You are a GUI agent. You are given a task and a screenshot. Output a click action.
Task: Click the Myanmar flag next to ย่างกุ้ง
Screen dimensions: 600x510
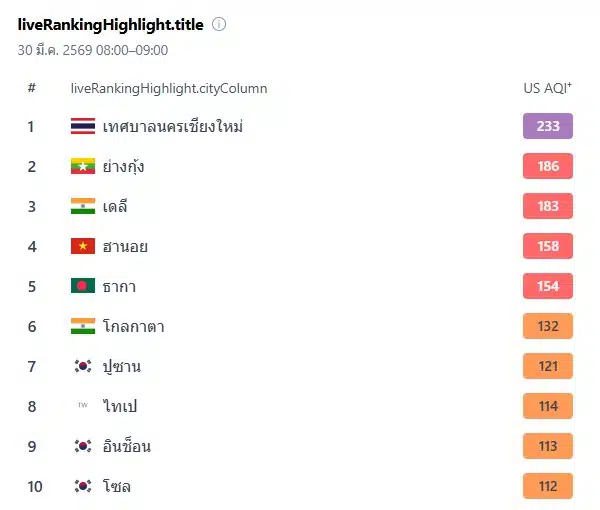click(83, 167)
